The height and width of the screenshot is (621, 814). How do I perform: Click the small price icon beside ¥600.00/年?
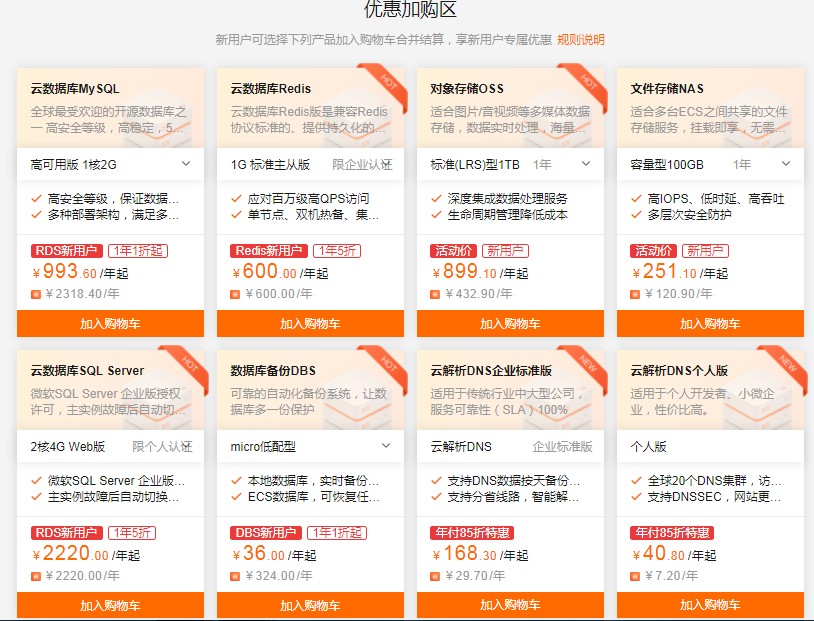tap(235, 294)
